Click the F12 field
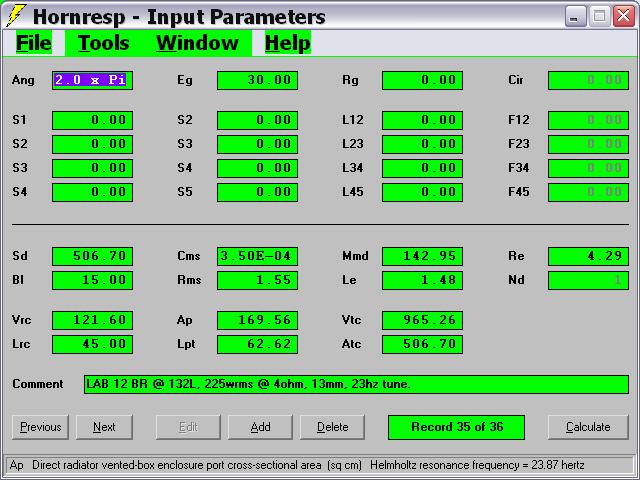Screen dimensions: 640x480 pos(588,120)
